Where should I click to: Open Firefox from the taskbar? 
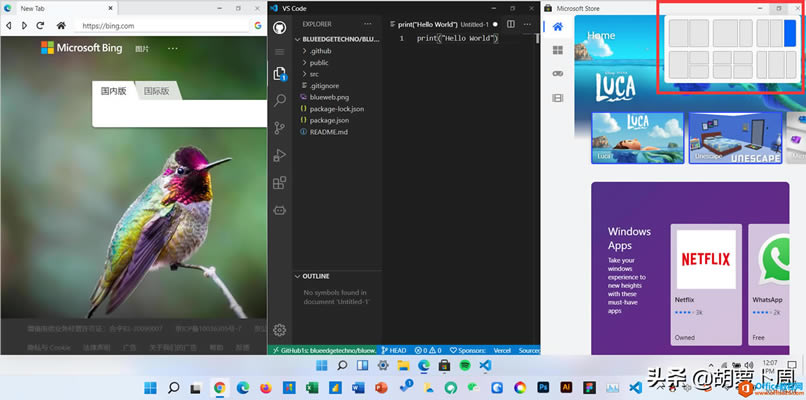(266, 388)
